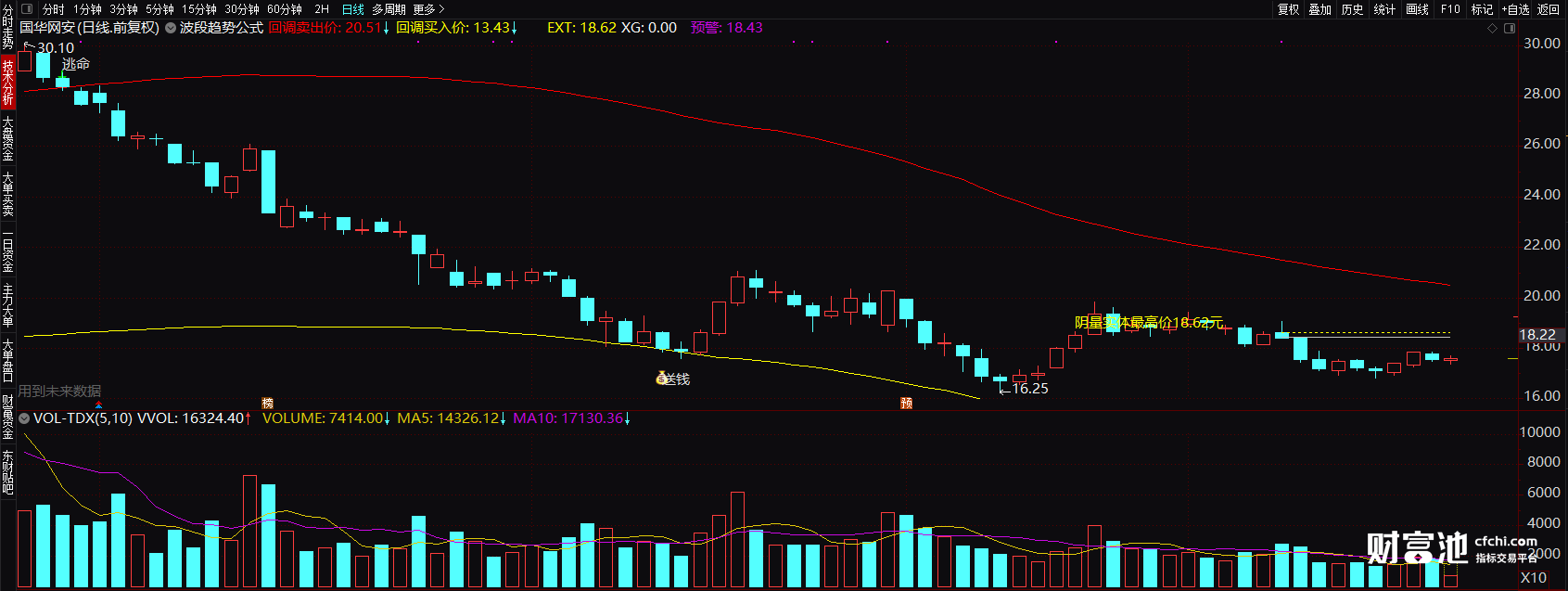
Task: Expand the 更多 periods list
Action: [x=428, y=9]
